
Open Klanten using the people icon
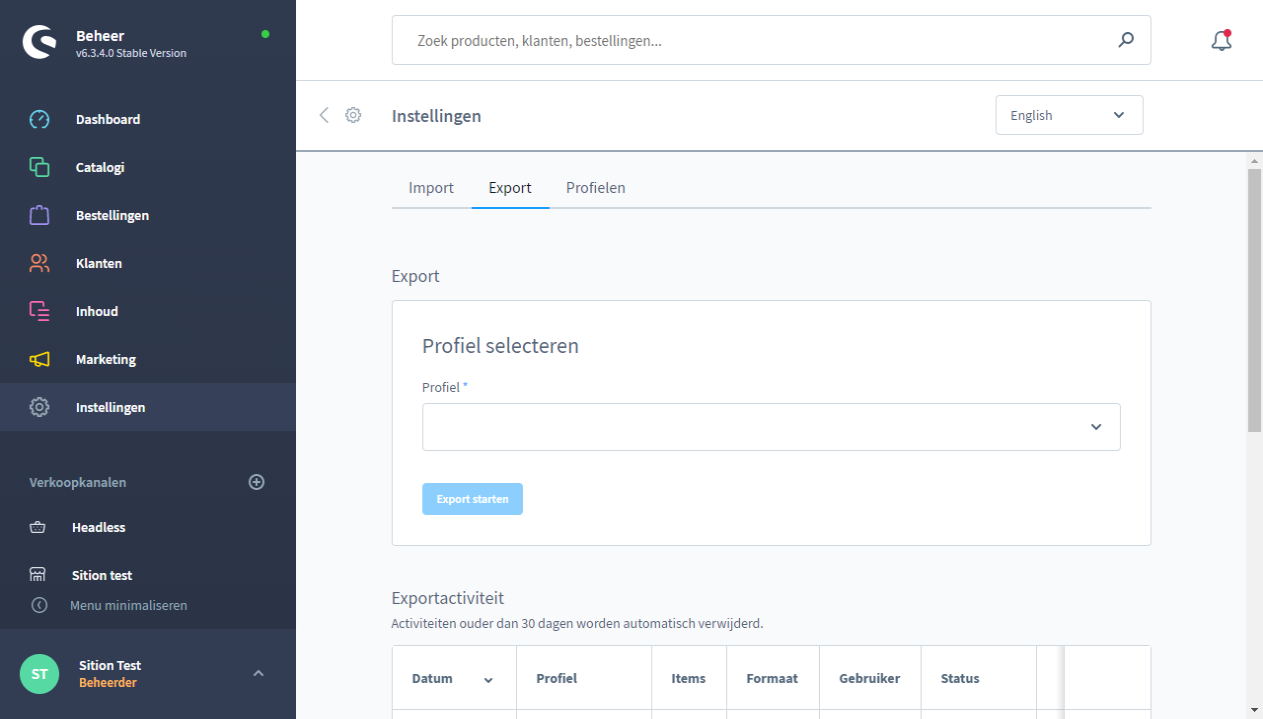39,264
